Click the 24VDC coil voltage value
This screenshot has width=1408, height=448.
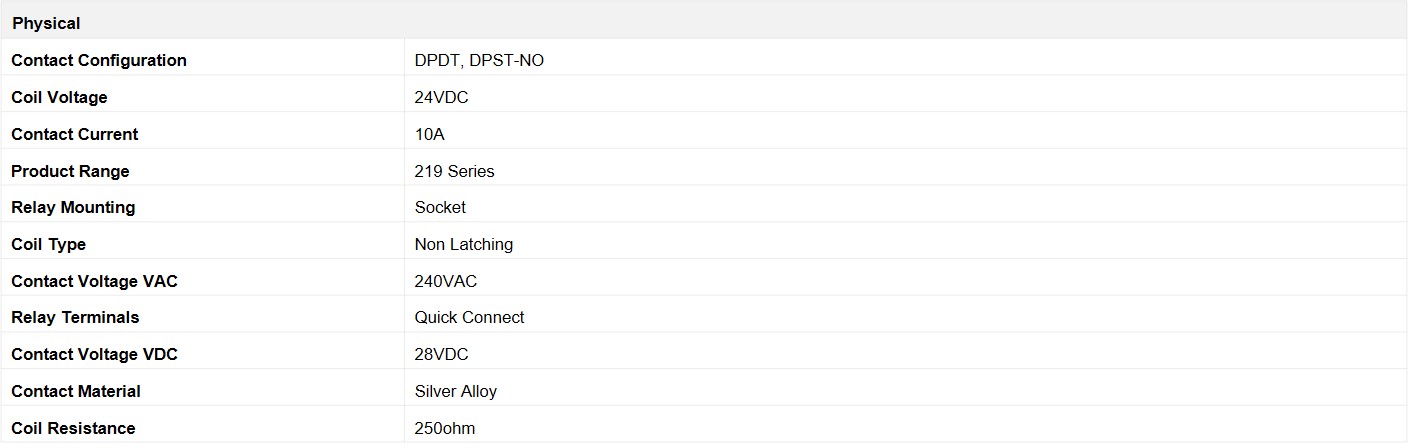pyautogui.click(x=441, y=97)
